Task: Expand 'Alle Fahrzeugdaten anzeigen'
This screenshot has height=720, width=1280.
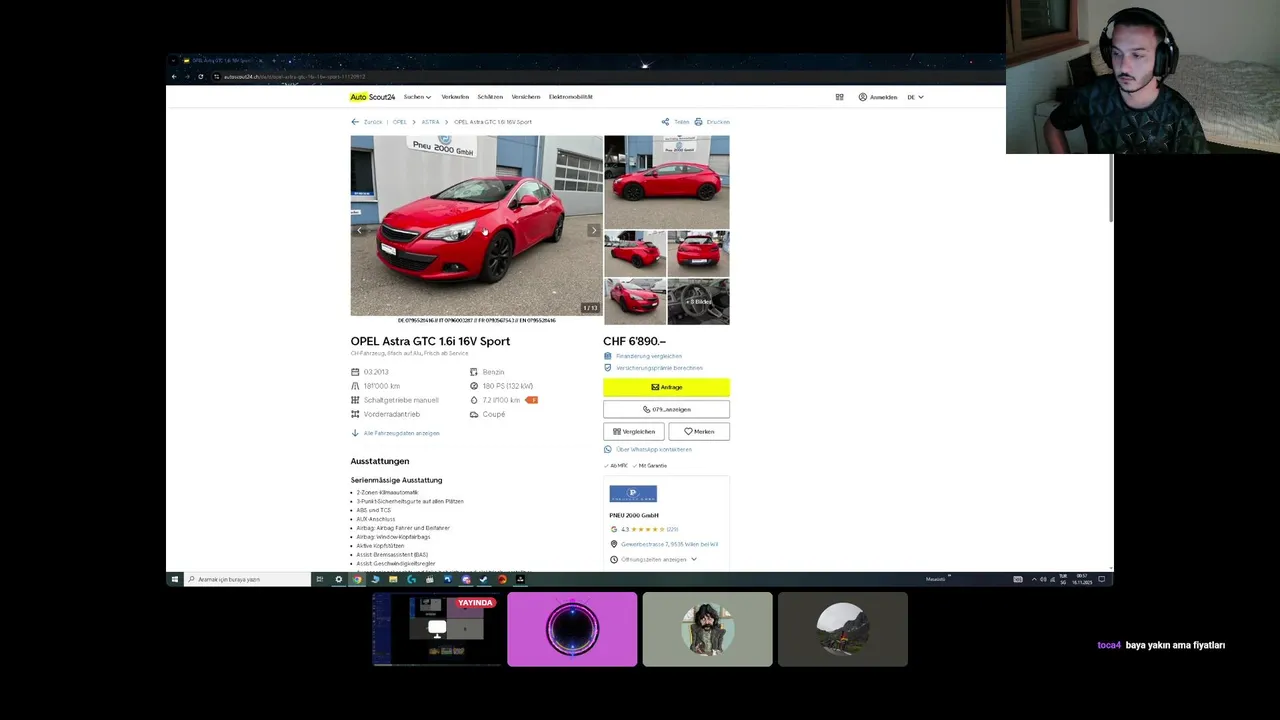Action: point(395,433)
